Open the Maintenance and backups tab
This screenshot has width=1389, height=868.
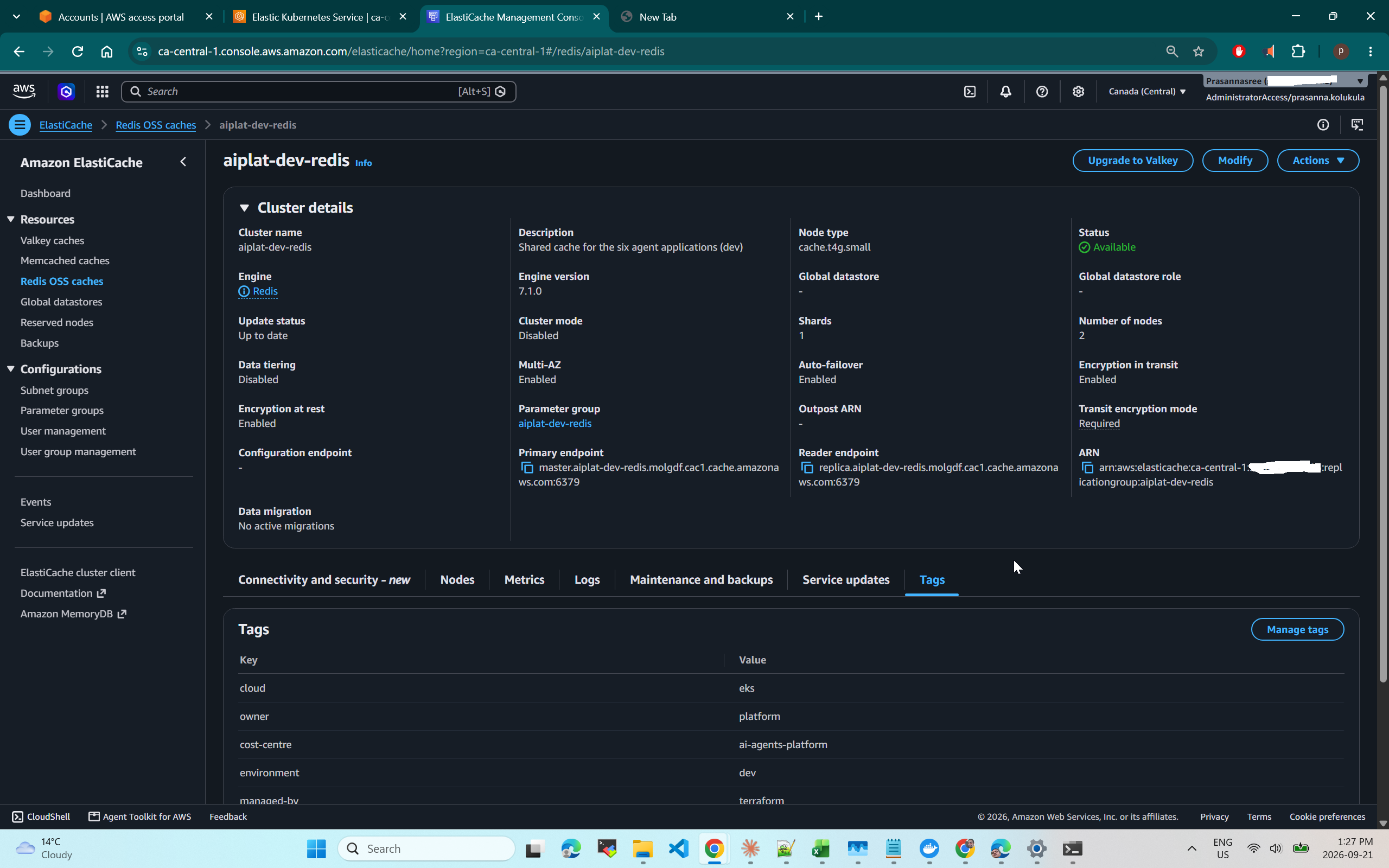(701, 579)
